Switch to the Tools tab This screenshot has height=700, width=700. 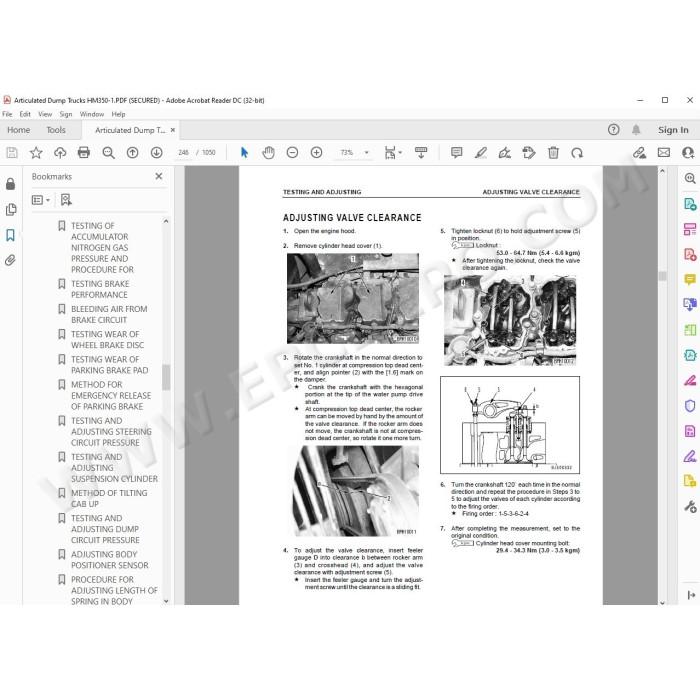coord(56,130)
